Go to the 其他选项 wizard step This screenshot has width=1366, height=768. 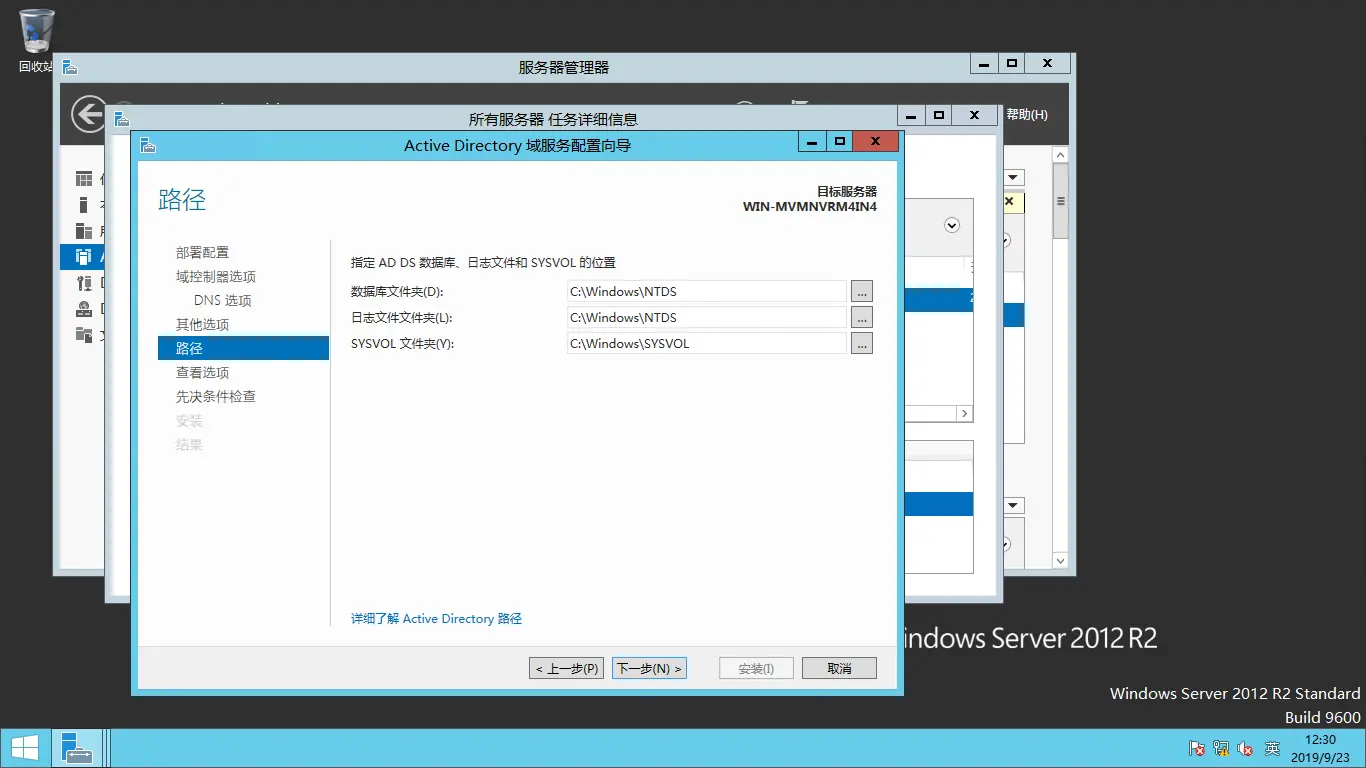point(202,324)
